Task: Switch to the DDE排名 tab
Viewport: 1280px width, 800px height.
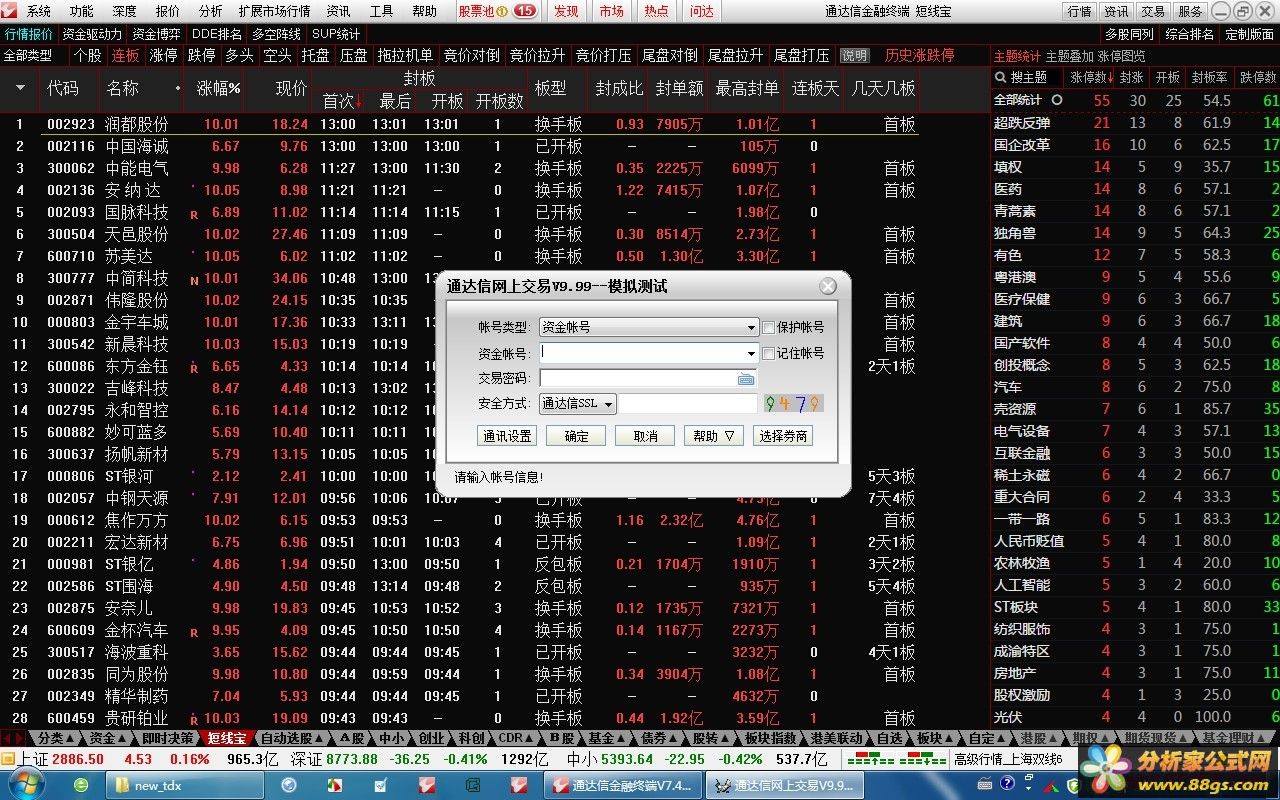Action: point(216,34)
